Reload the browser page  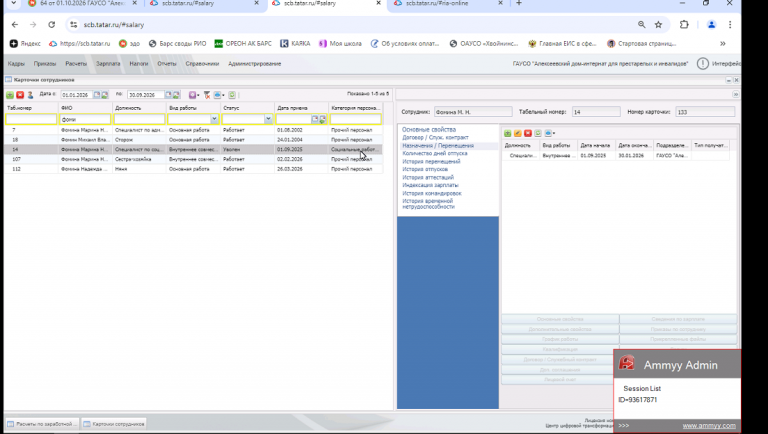click(x=51, y=24)
